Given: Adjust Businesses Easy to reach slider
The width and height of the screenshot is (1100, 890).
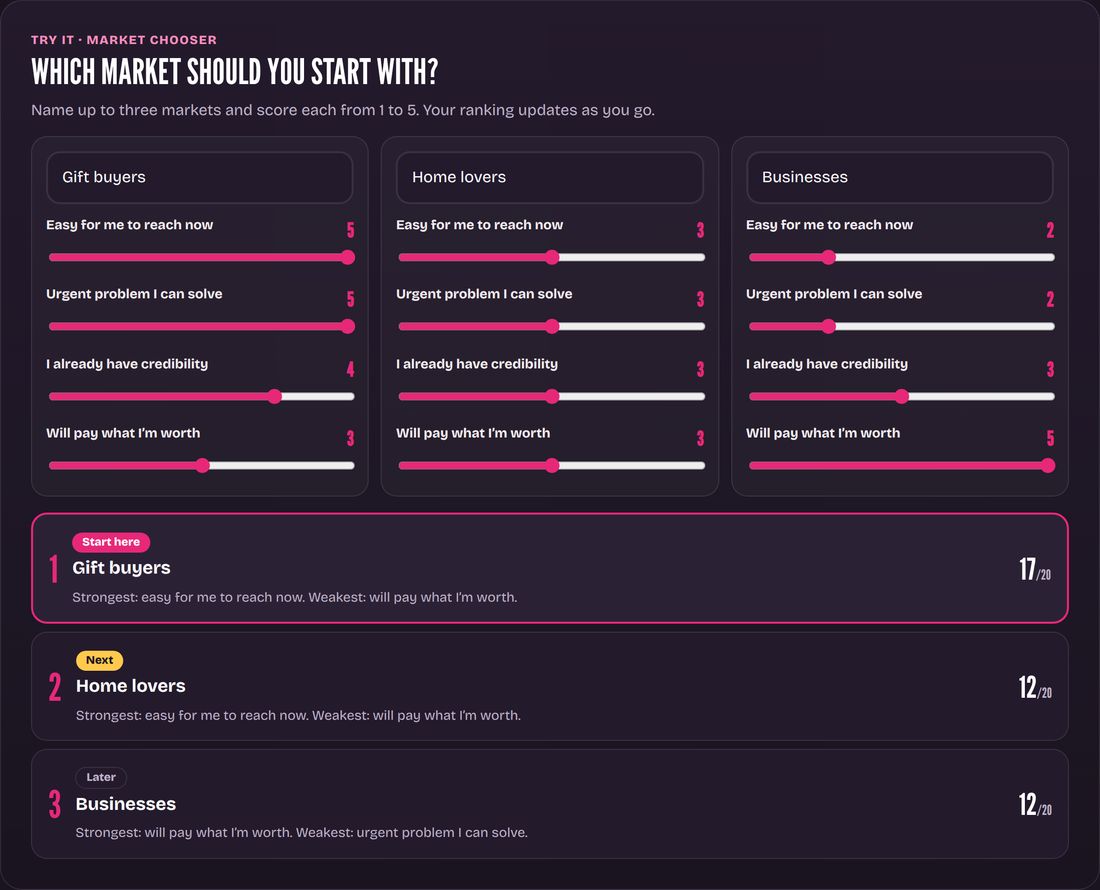Looking at the screenshot, I should pos(901,257).
